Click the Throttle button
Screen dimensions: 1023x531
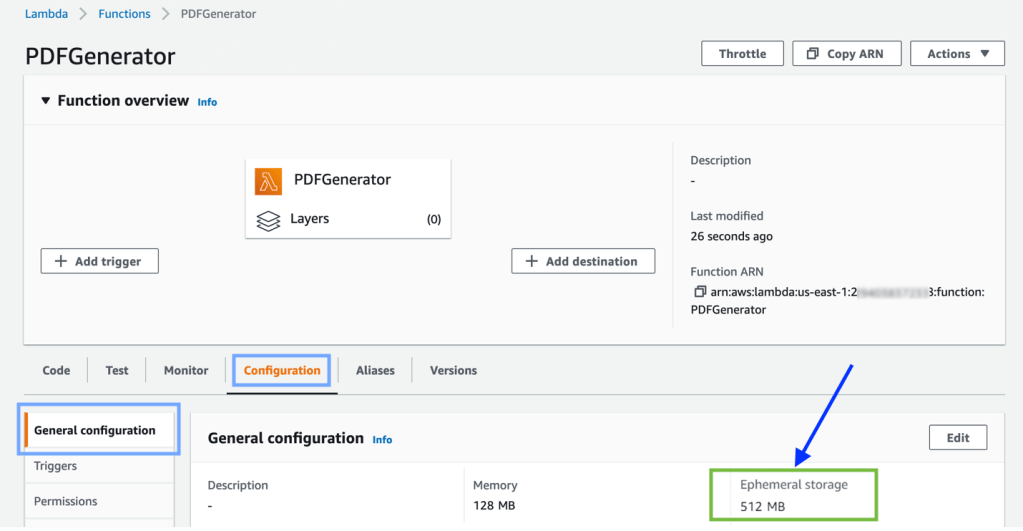point(742,54)
